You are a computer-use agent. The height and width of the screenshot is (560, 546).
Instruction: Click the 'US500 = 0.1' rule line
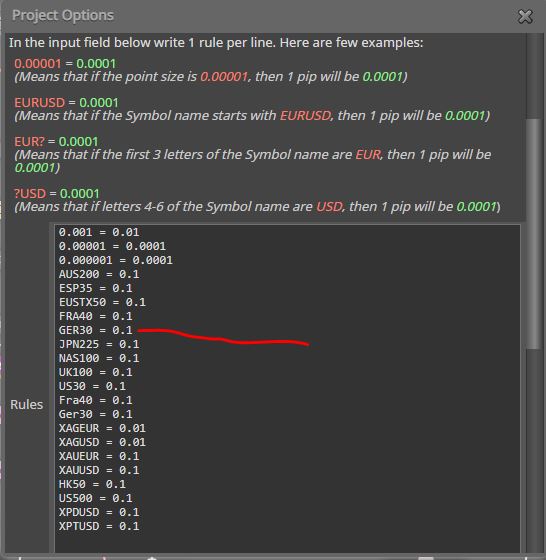[95, 498]
